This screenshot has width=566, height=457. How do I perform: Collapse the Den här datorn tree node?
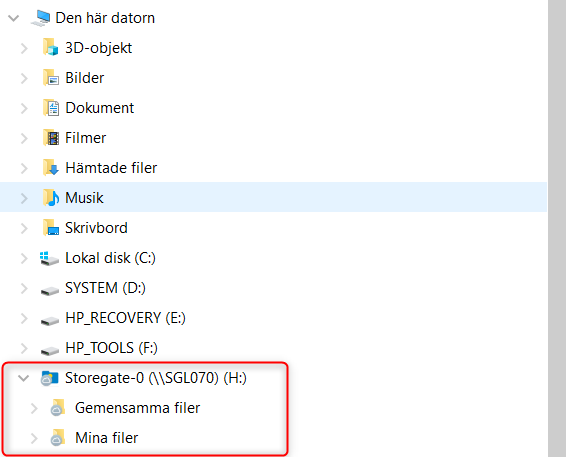14,18
